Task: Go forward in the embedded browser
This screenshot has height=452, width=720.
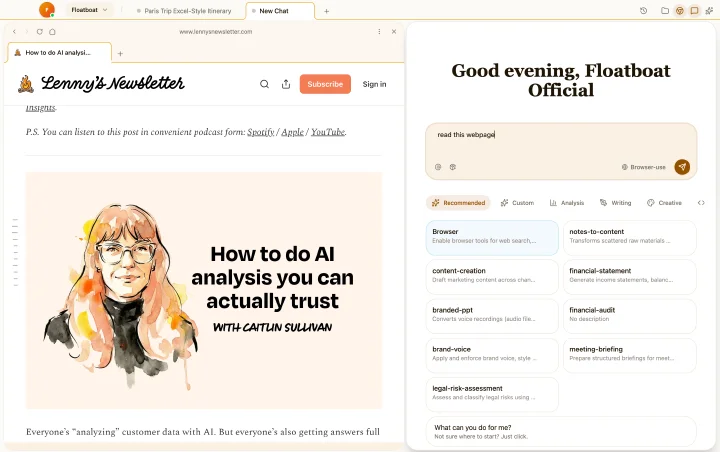Action: click(x=27, y=32)
